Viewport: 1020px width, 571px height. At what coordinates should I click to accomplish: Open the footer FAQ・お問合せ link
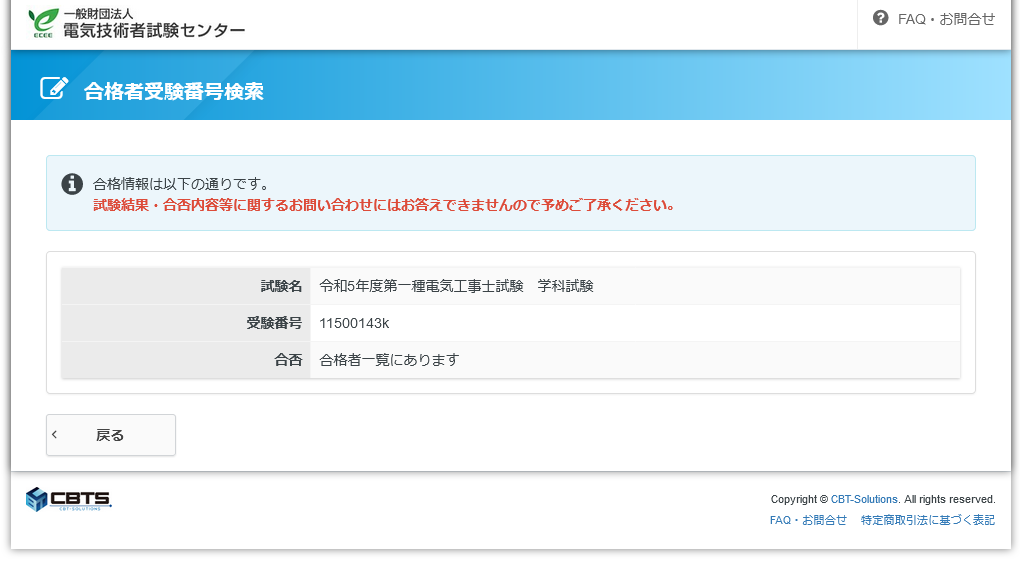(808, 520)
